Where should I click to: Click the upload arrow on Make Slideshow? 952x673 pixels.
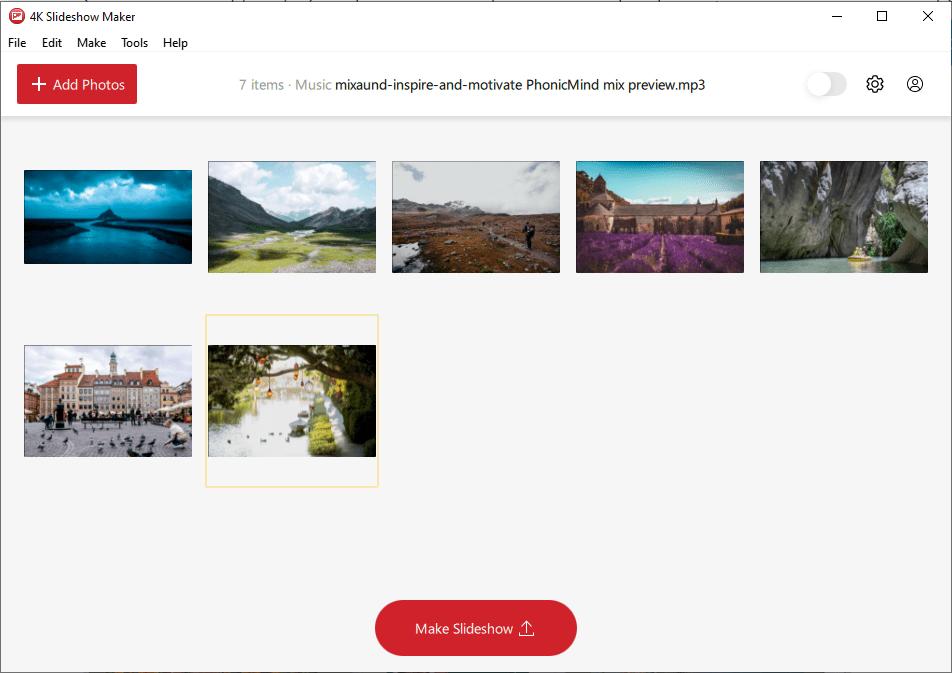pyautogui.click(x=525, y=627)
